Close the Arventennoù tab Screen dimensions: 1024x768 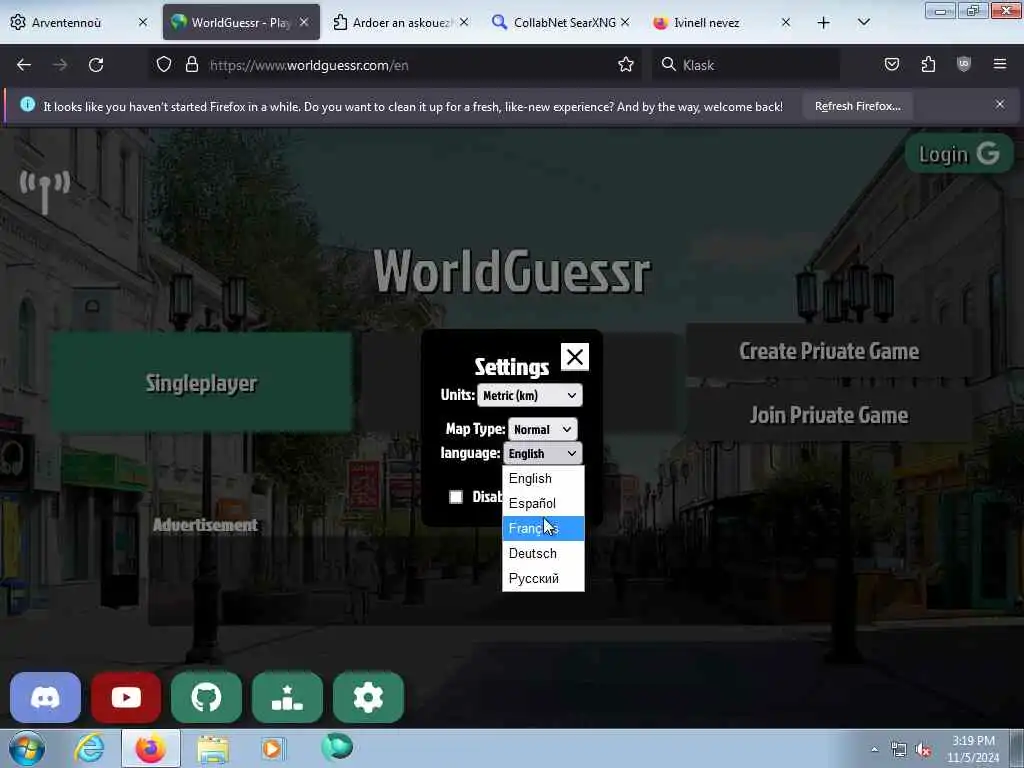pos(143,22)
